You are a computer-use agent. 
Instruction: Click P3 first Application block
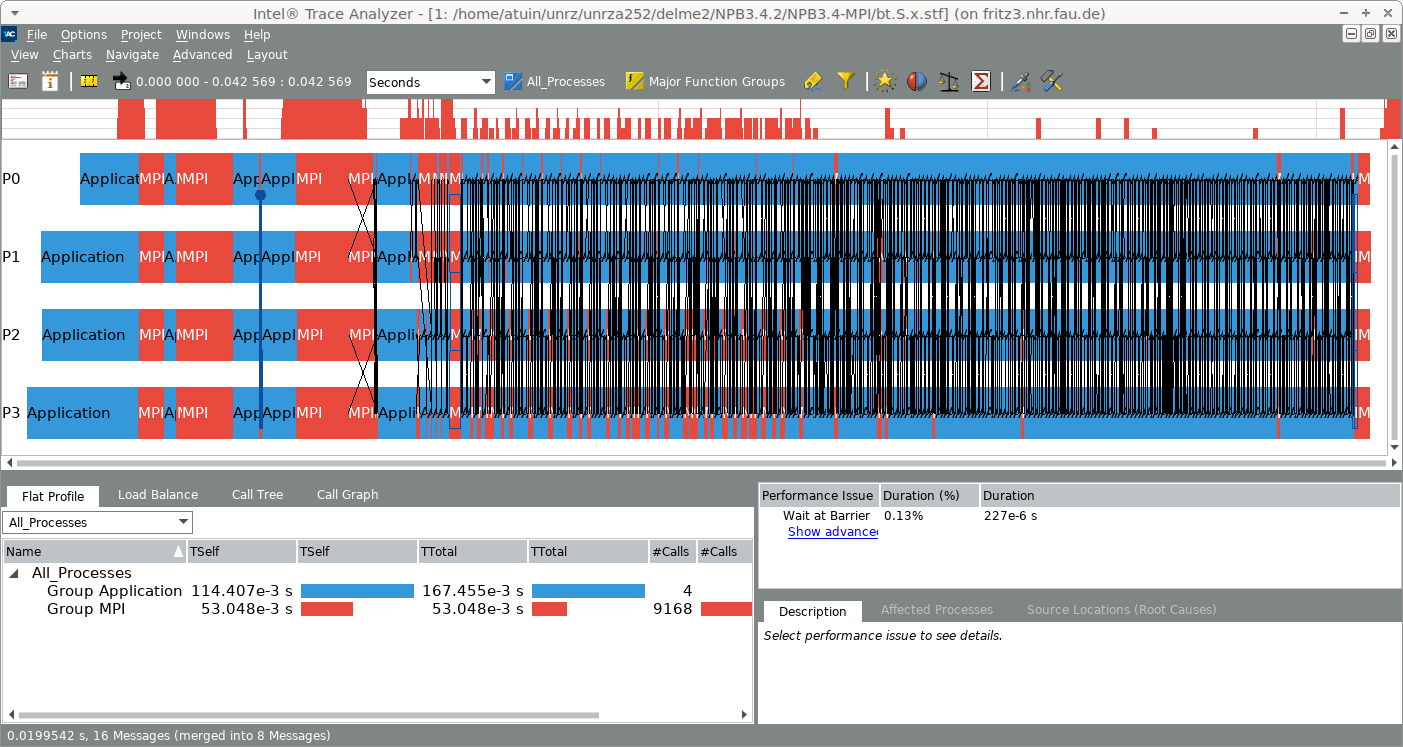click(82, 413)
